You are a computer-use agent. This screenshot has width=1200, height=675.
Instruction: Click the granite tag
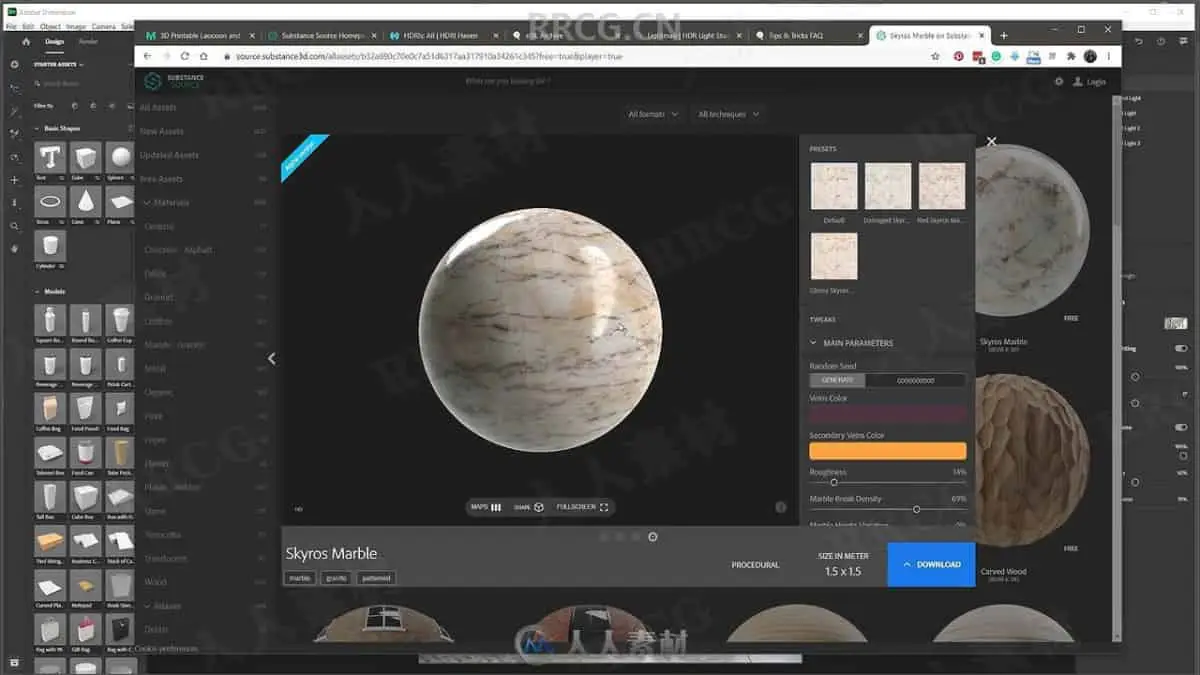335,578
